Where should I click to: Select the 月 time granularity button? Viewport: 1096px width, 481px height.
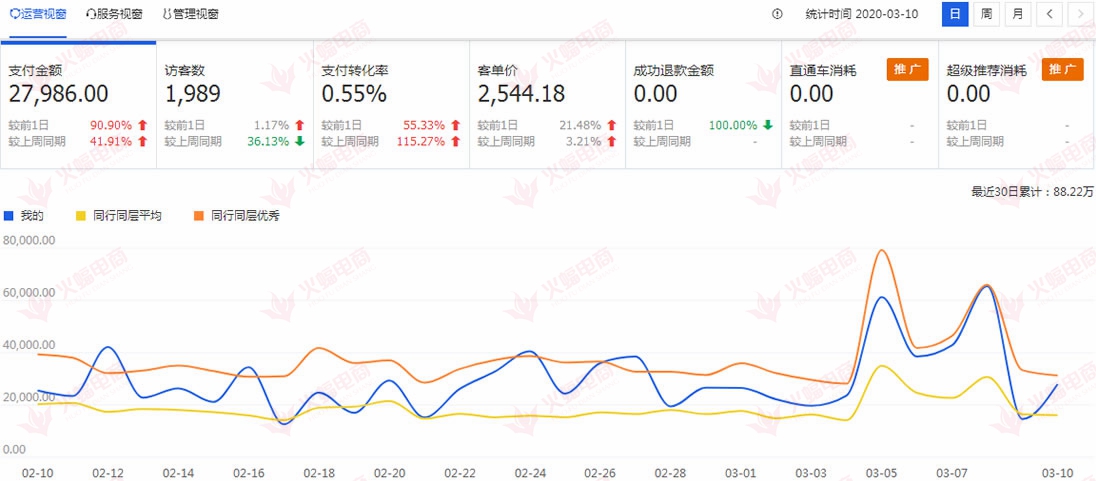(x=1018, y=14)
